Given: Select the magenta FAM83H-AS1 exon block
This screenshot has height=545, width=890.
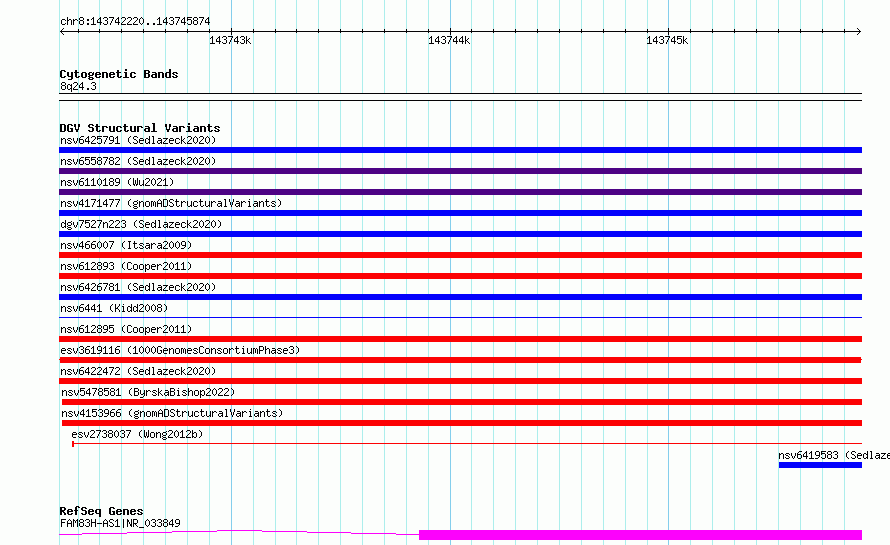Looking at the screenshot, I should coord(640,535).
